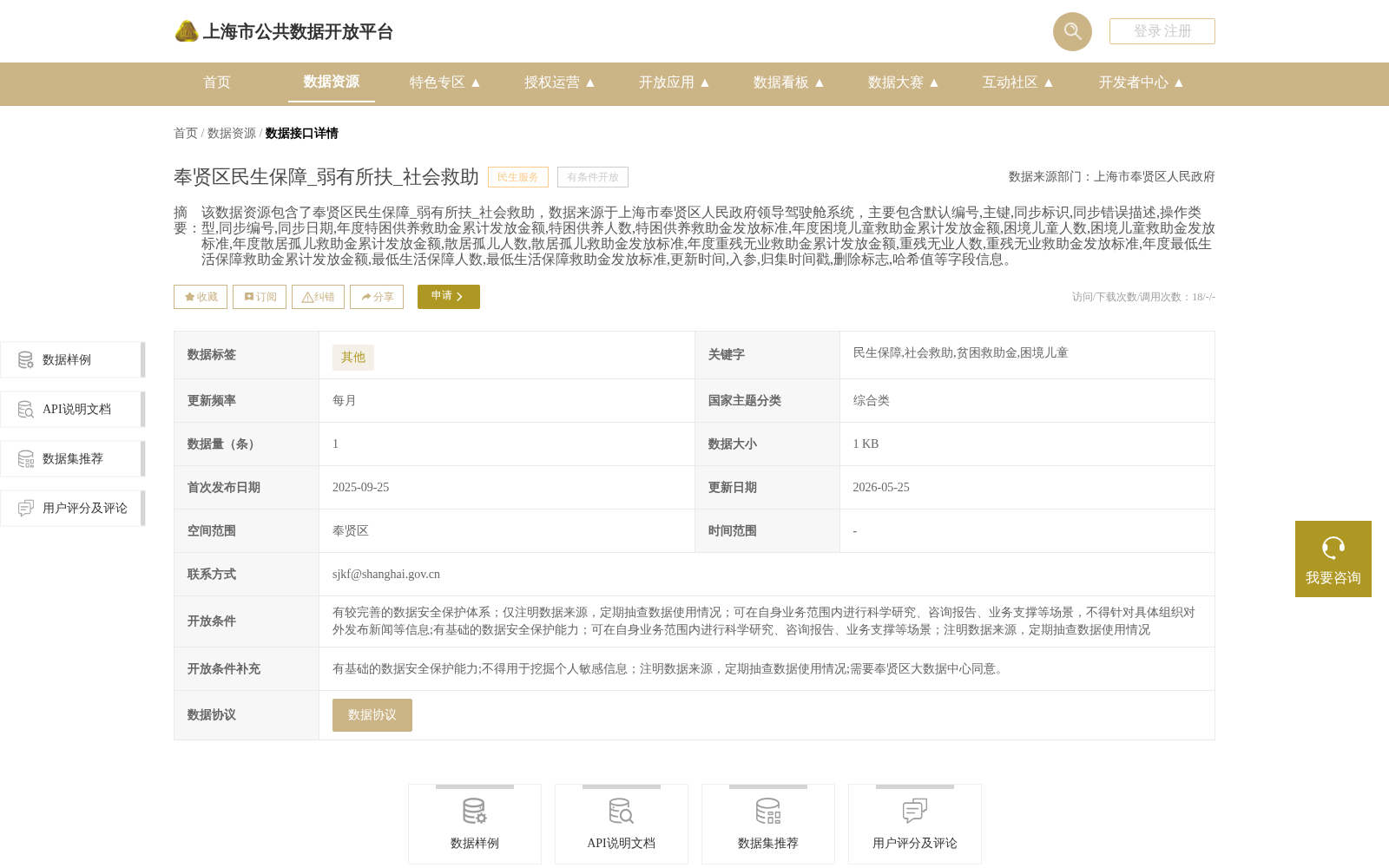Click 收藏 star button
Screen dimensions: 1389x868
click(201, 297)
